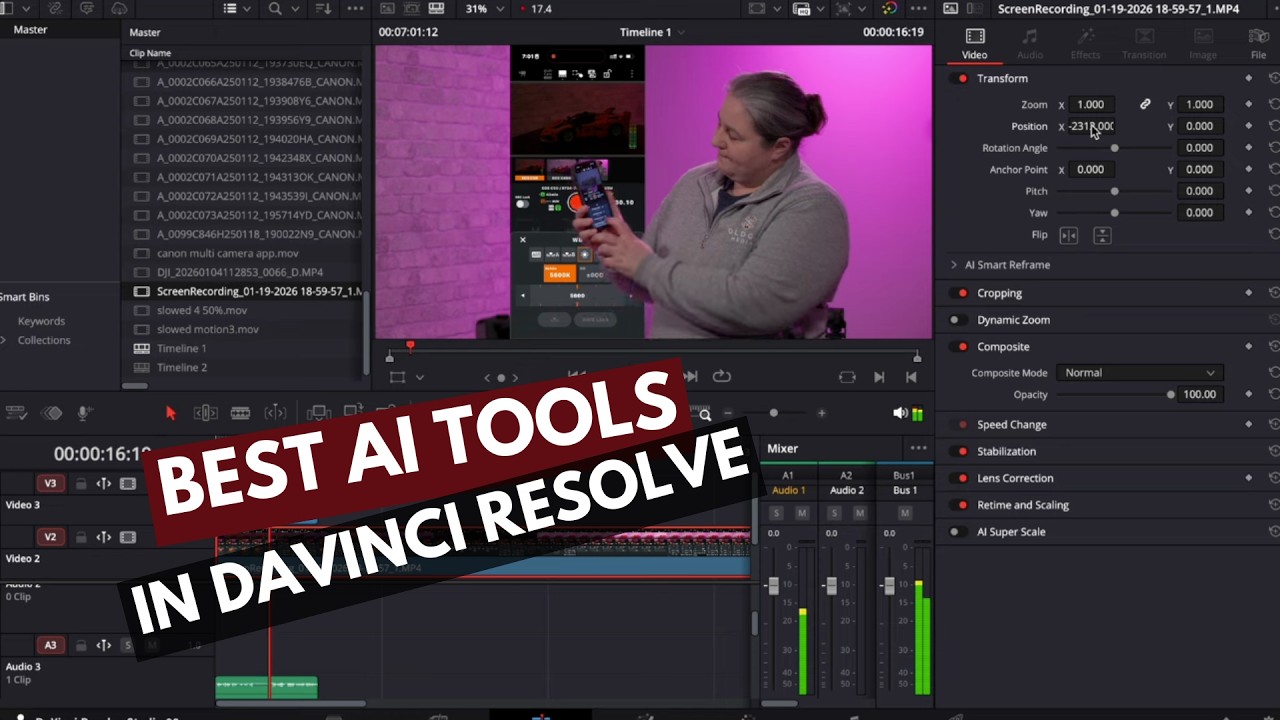Open the File inspector tab
The image size is (1280, 720).
pyautogui.click(x=1258, y=44)
